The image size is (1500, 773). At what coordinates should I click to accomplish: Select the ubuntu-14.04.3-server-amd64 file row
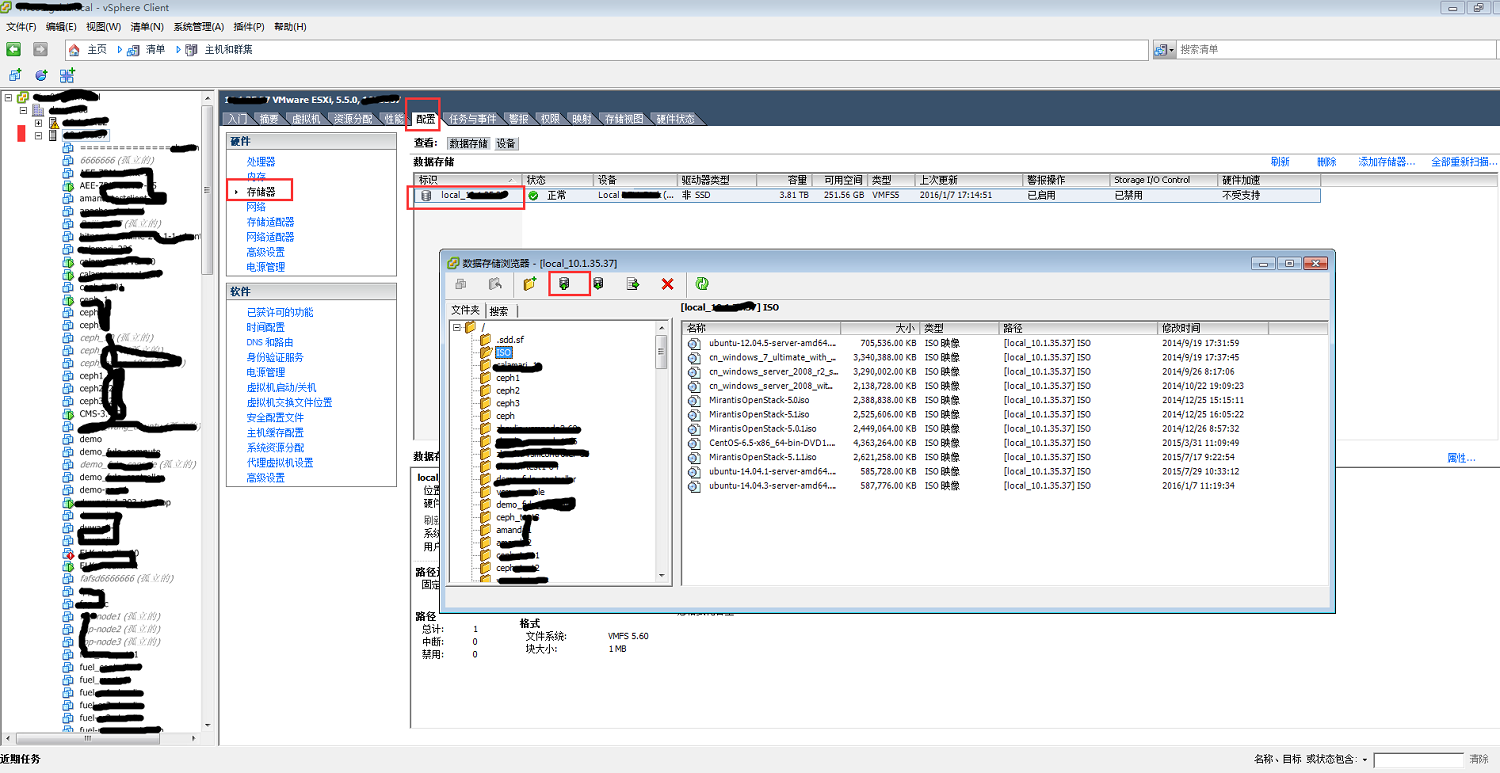coord(1005,486)
